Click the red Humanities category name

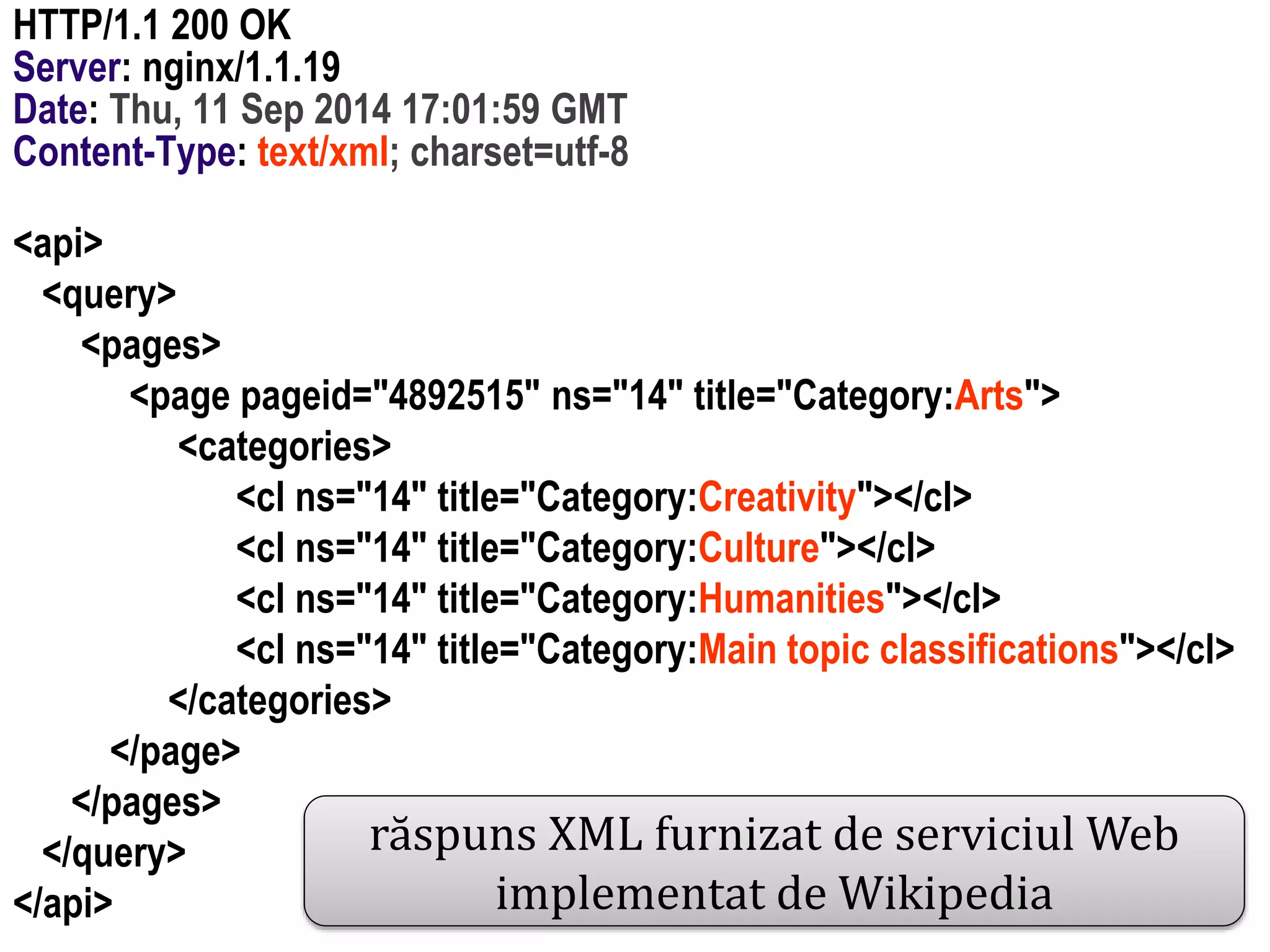point(791,599)
